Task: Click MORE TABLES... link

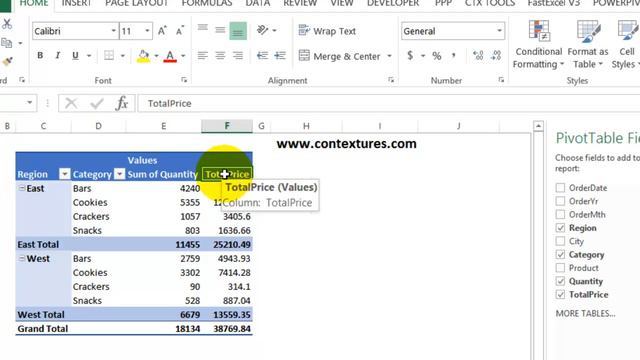Action: click(585, 313)
